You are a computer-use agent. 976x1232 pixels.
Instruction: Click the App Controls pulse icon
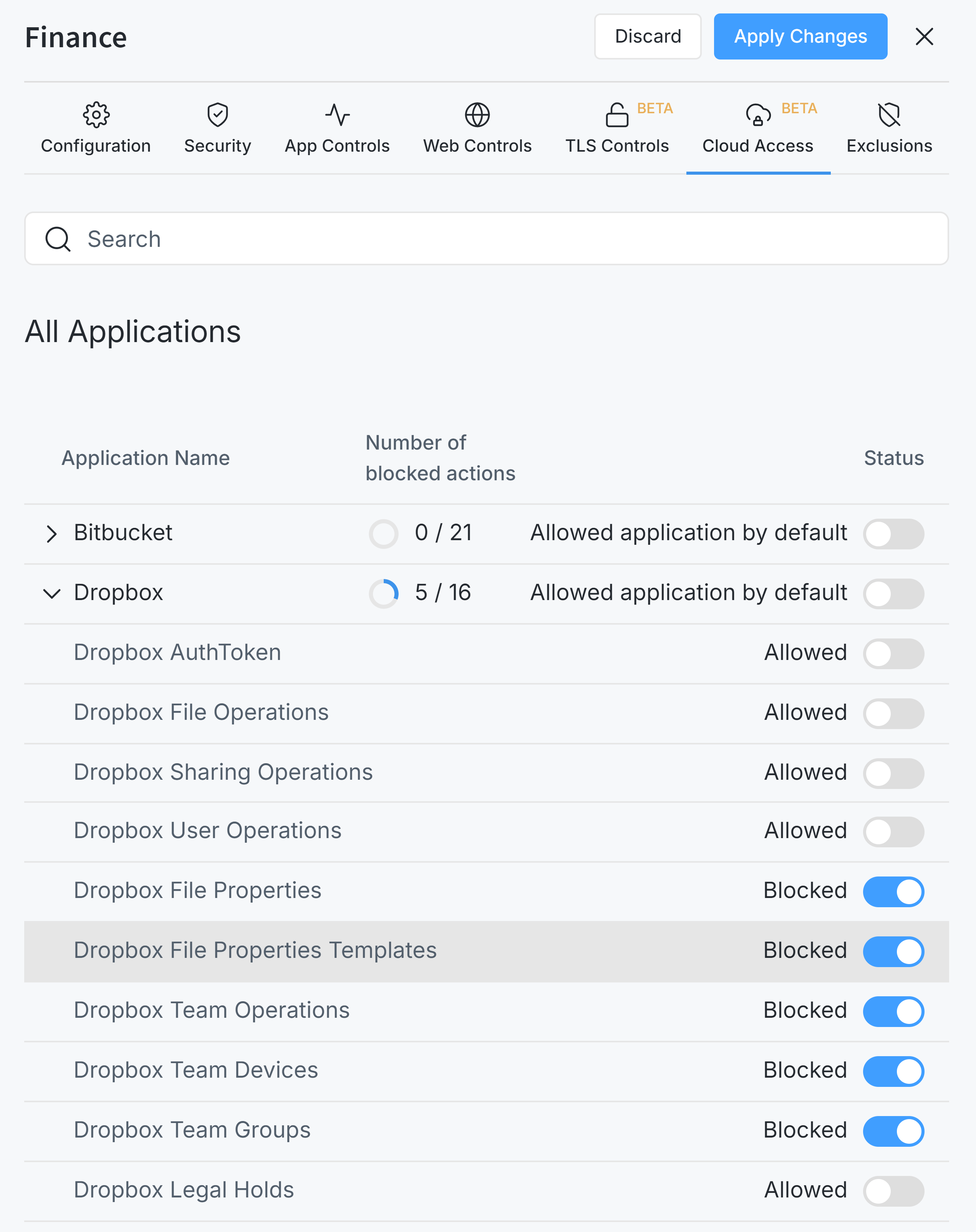(337, 115)
